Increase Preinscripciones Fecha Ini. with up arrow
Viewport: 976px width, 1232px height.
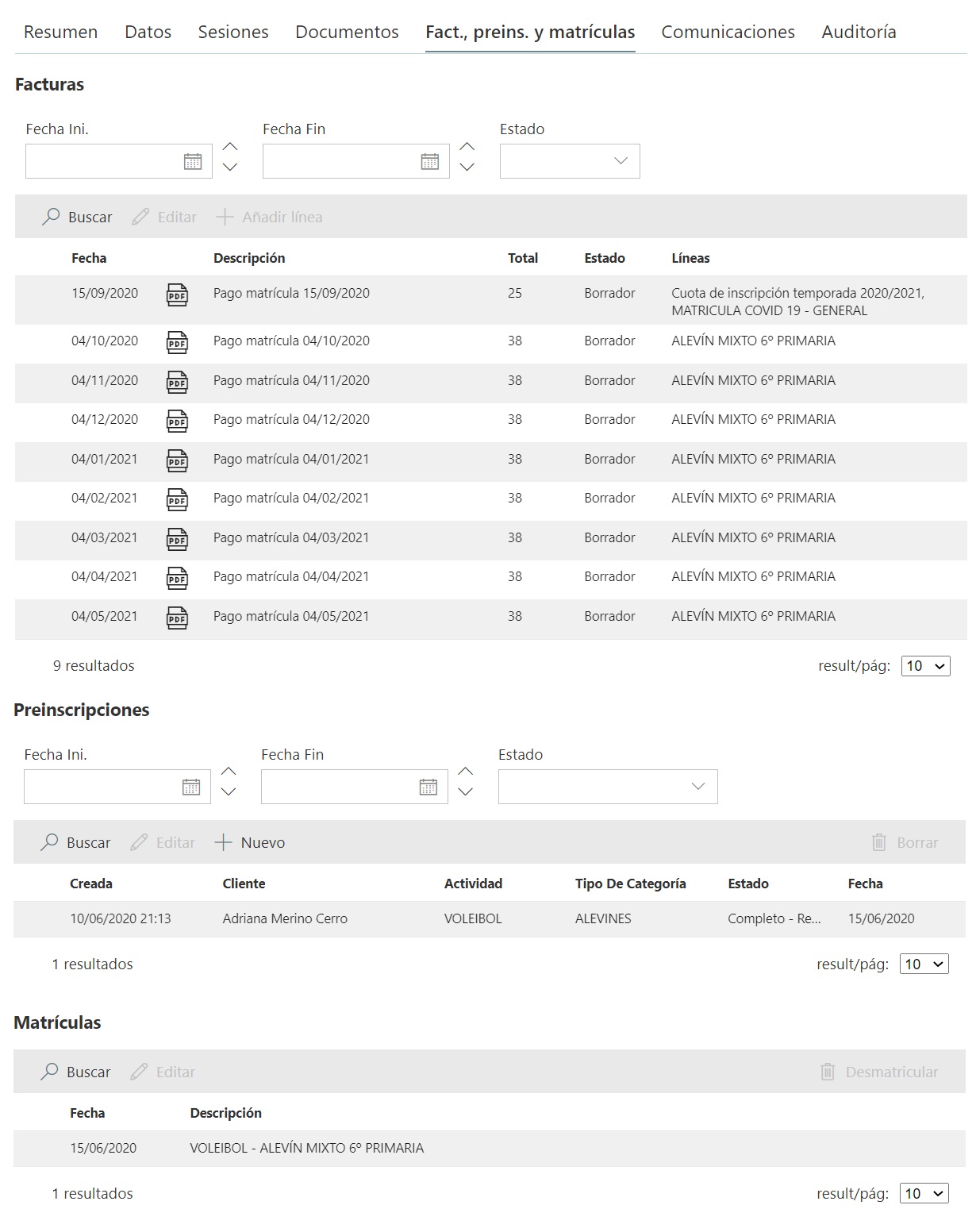(x=229, y=772)
